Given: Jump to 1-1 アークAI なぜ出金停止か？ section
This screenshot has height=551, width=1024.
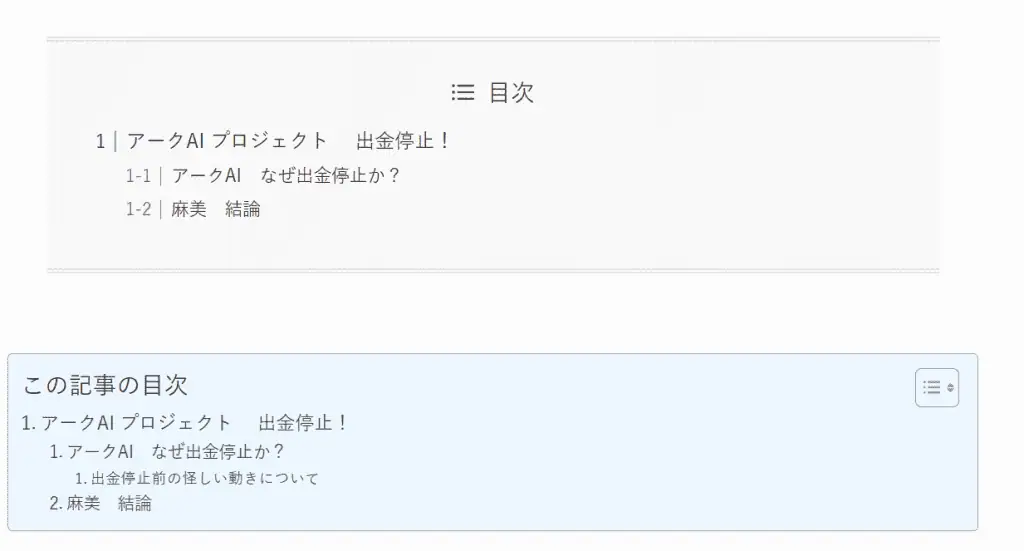Looking at the screenshot, I should point(285,176).
